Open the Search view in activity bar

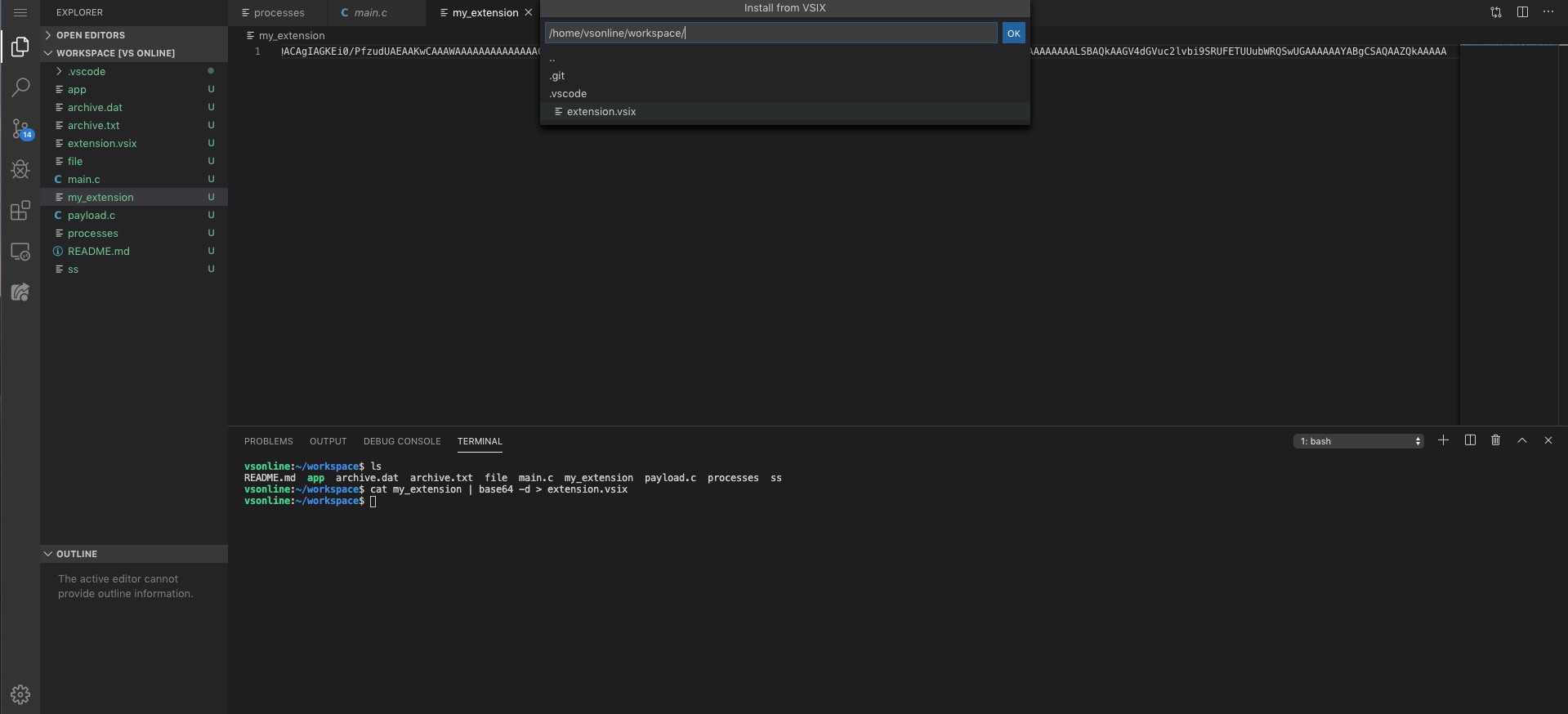click(20, 87)
